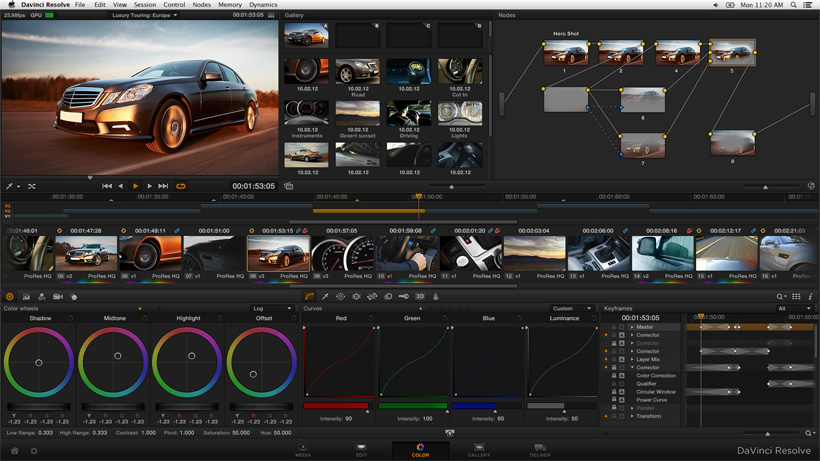Reset the Luminance curve with reset icon

pos(595,319)
